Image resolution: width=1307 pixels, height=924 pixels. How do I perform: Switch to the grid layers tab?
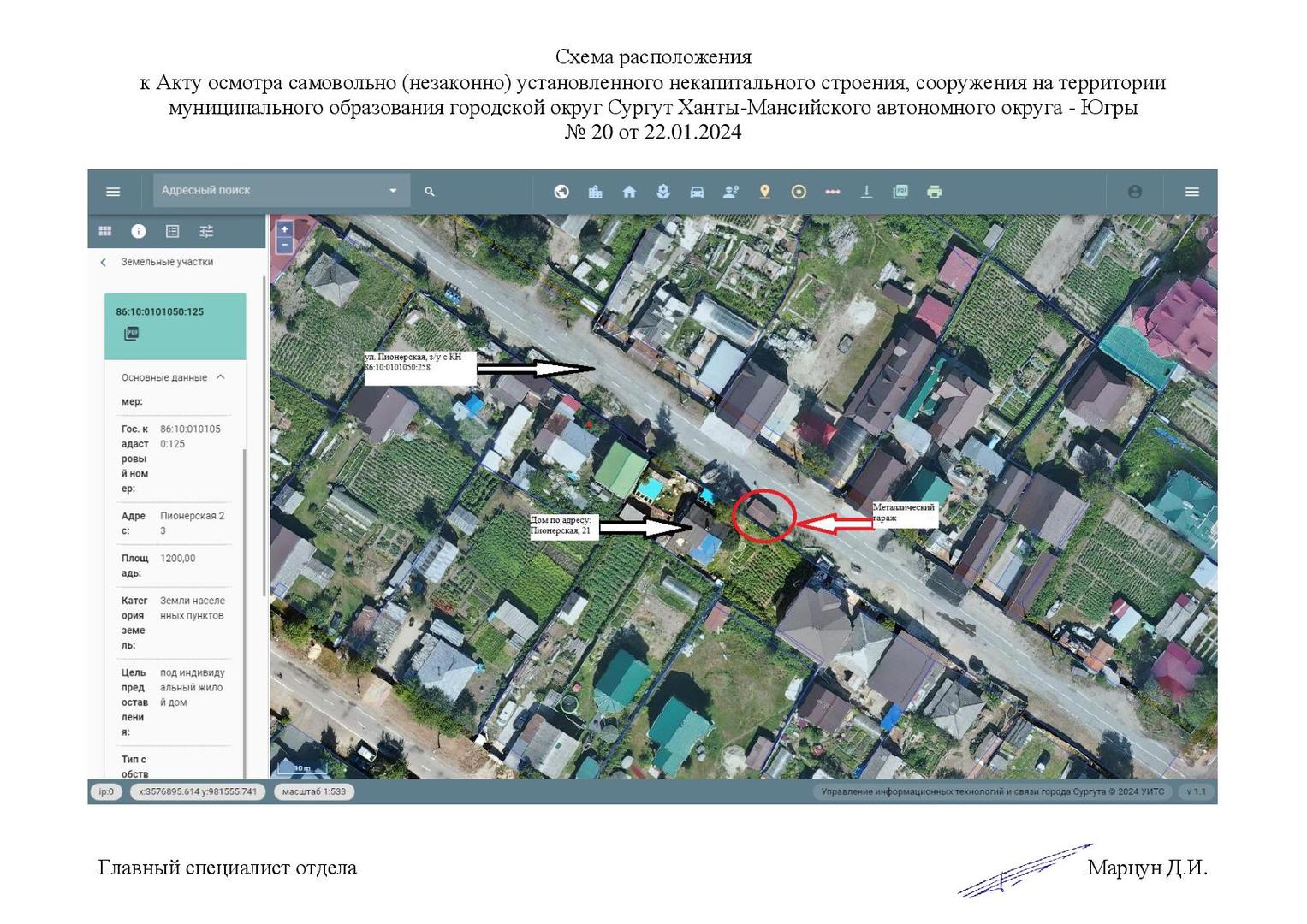click(105, 231)
